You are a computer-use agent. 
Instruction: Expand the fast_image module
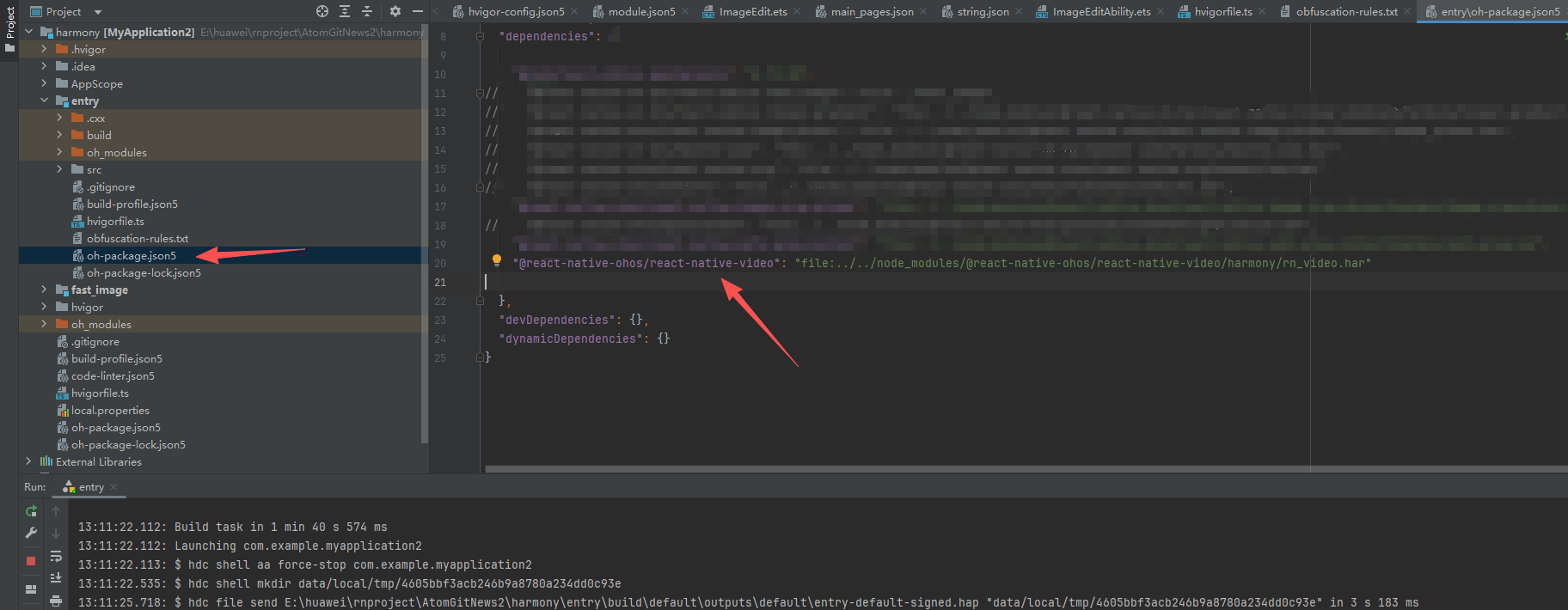(x=45, y=290)
